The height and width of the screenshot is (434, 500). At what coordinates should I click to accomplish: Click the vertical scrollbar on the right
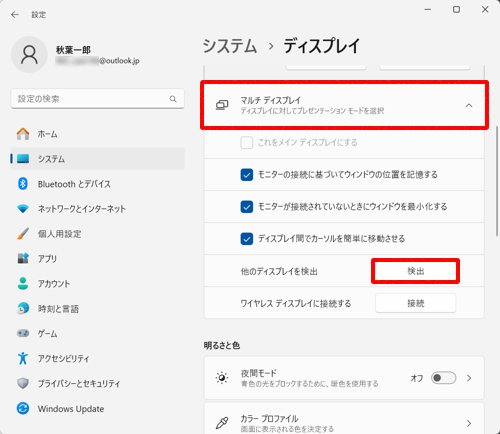[497, 181]
